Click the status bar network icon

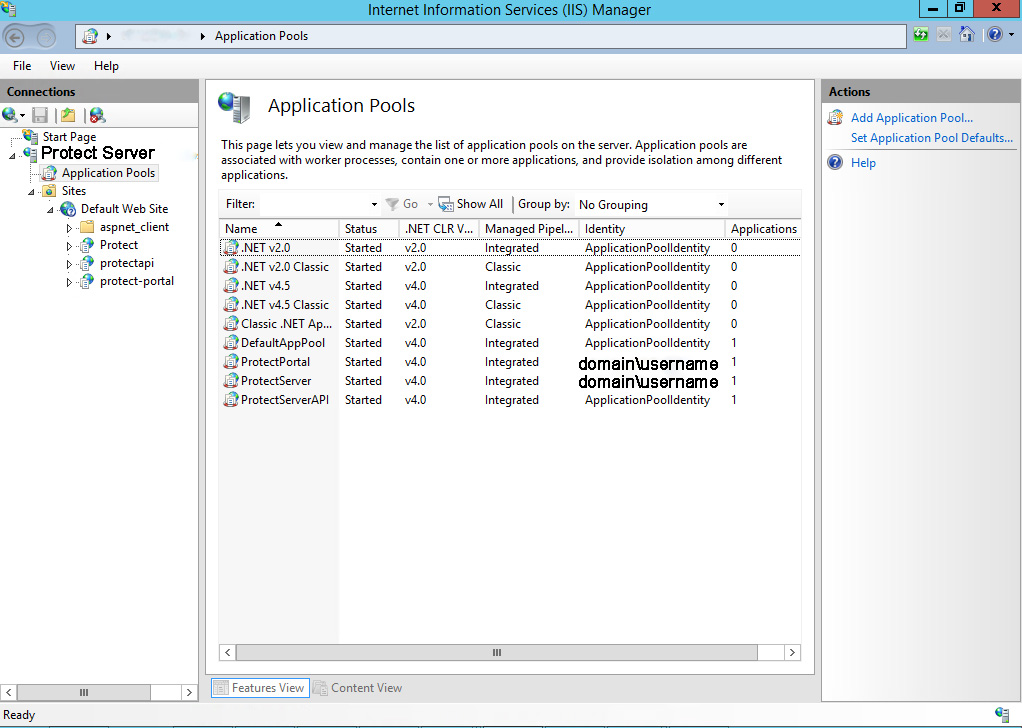click(x=1002, y=714)
